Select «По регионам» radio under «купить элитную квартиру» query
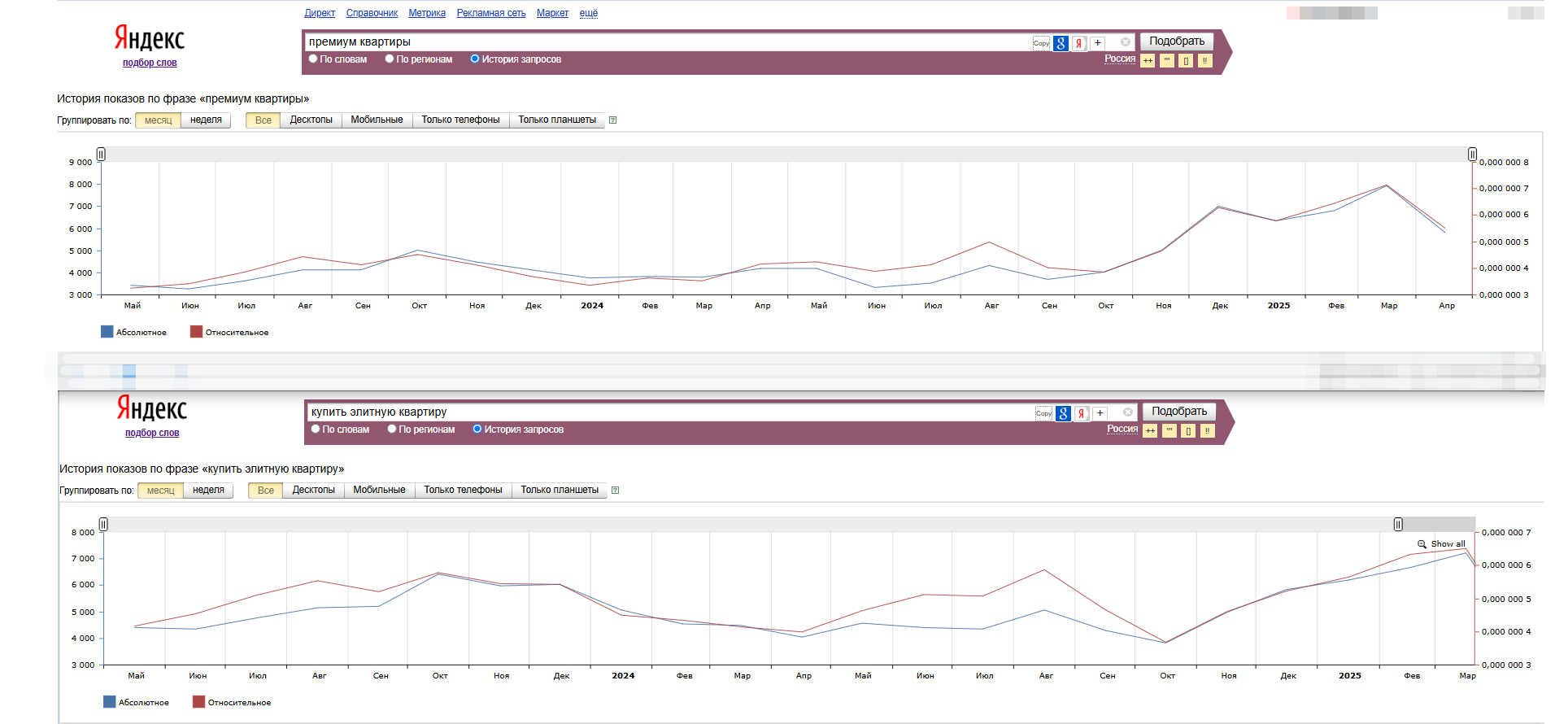 [x=392, y=430]
